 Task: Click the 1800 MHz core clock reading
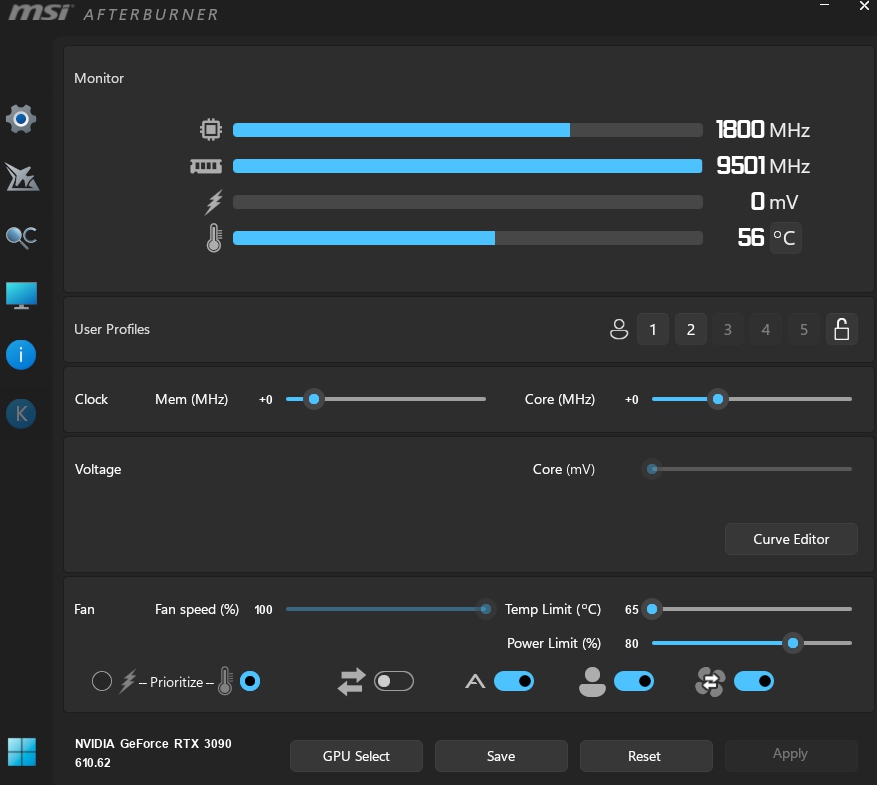pyautogui.click(x=763, y=130)
